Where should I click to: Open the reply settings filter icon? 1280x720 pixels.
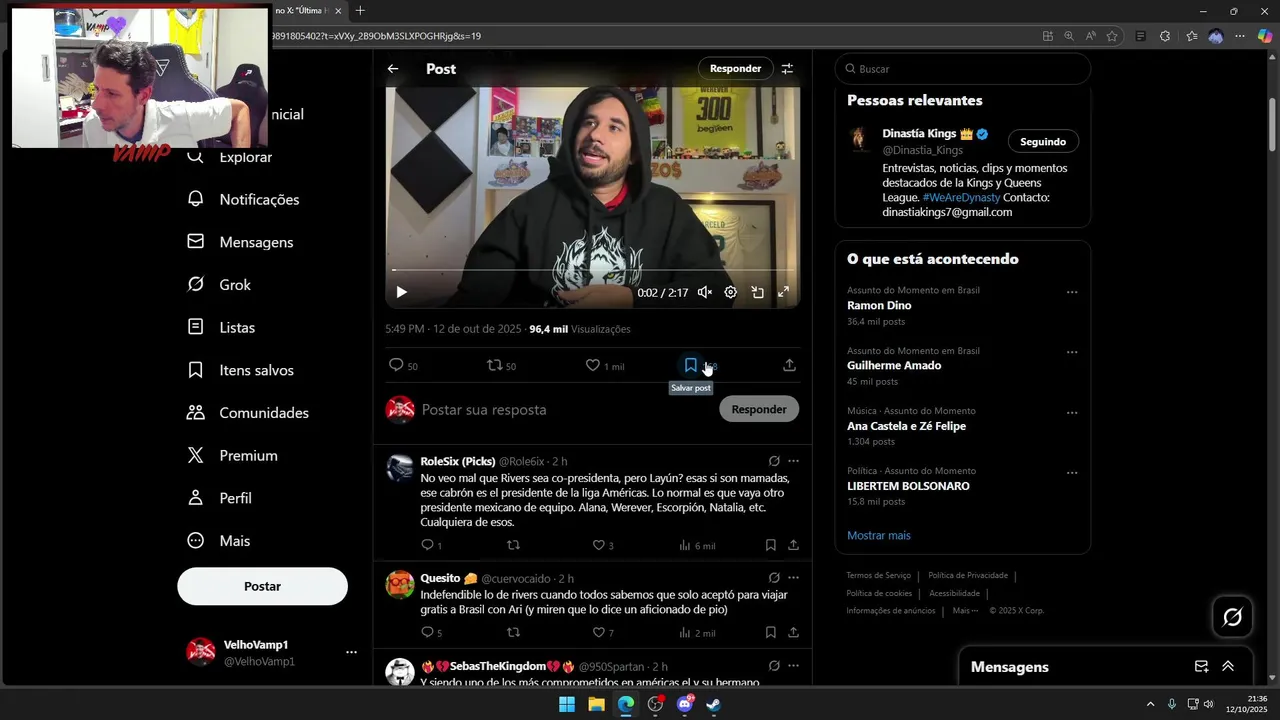click(787, 69)
